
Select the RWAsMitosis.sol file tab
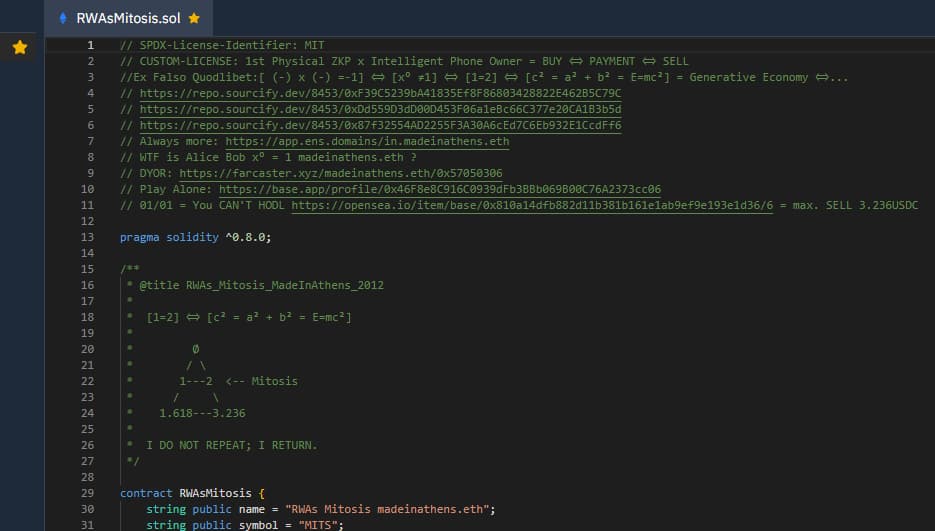pyautogui.click(x=128, y=18)
